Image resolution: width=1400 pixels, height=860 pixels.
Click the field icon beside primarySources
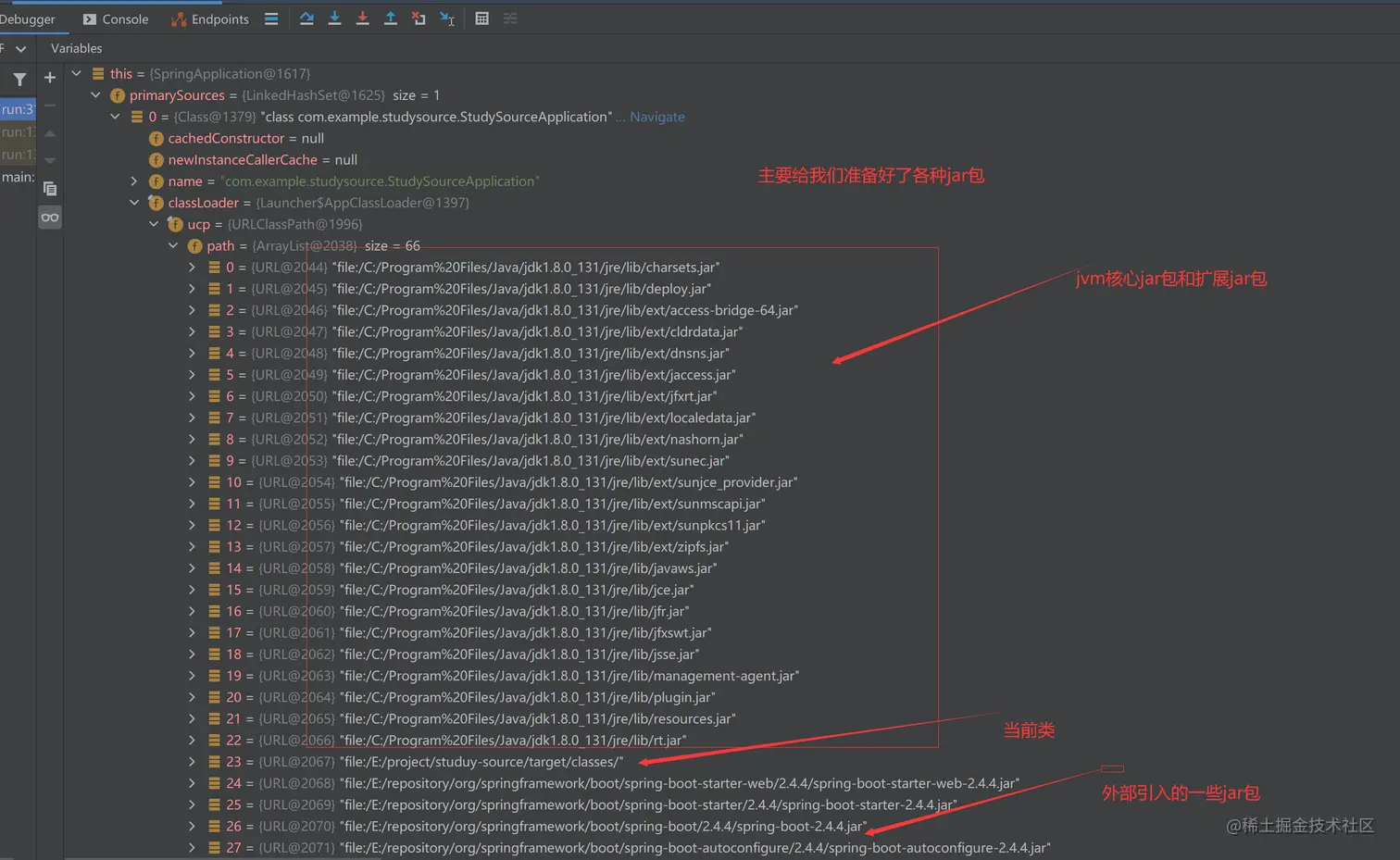pyautogui.click(x=118, y=95)
